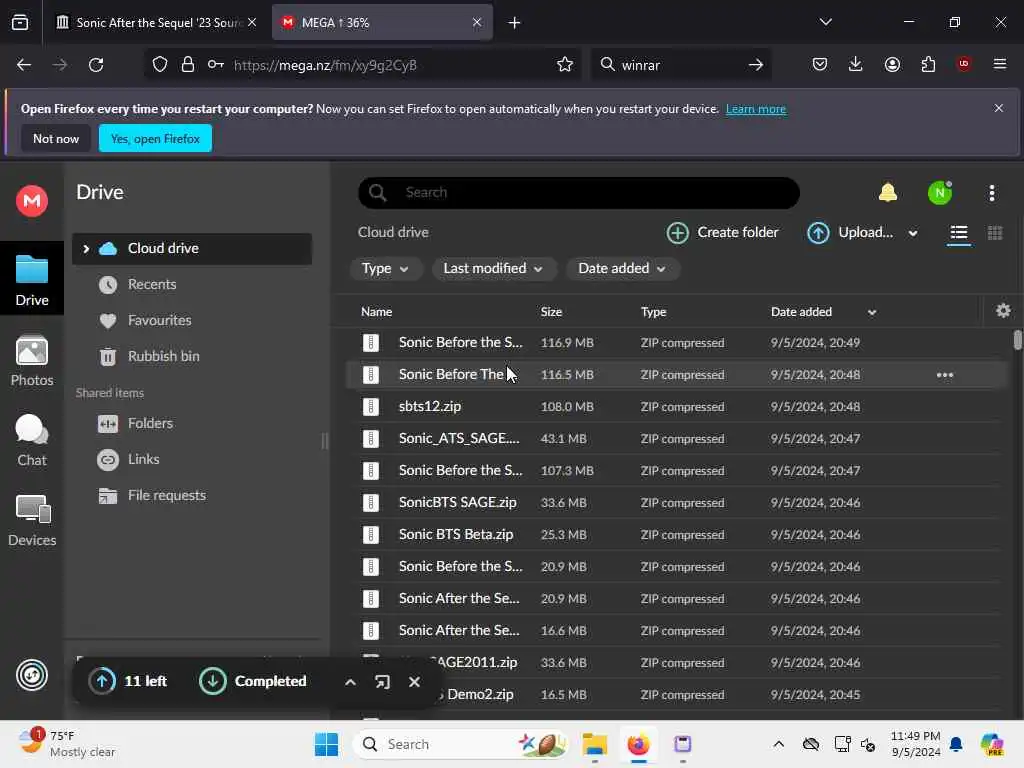The width and height of the screenshot is (1024, 768).
Task: Click the uploads 11 left indicator
Action: (x=128, y=681)
